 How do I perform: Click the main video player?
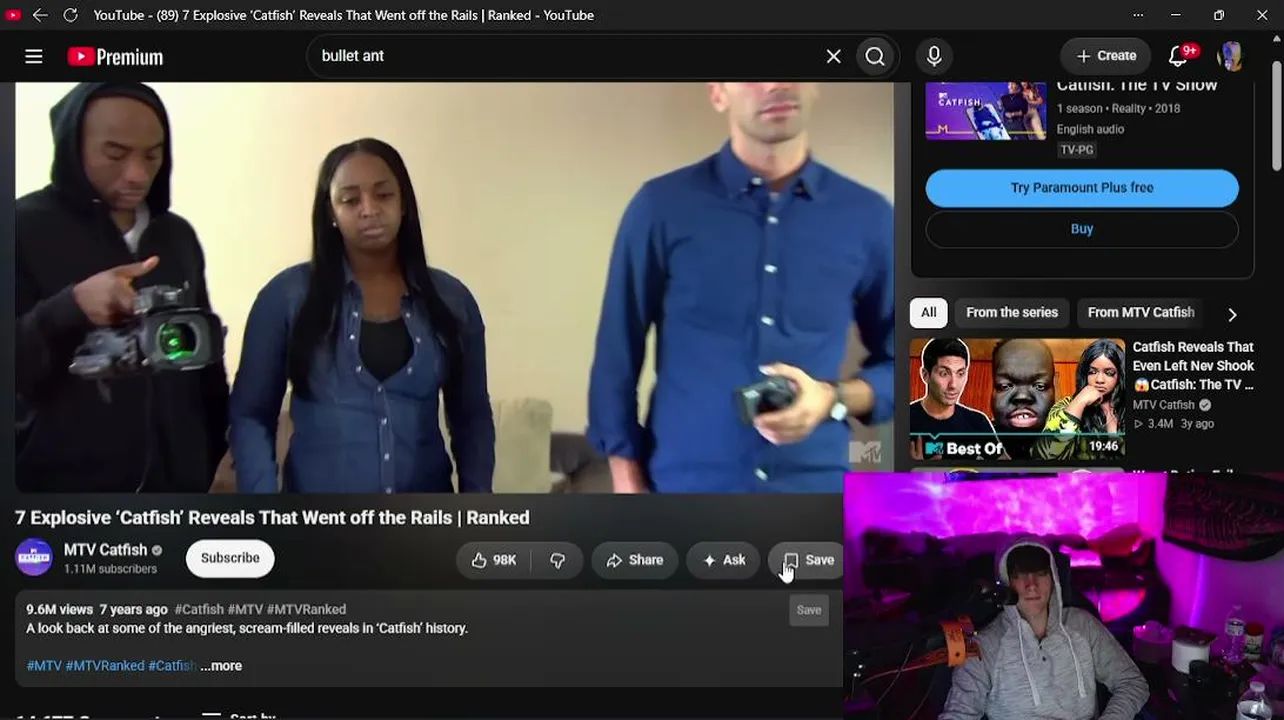(x=454, y=288)
